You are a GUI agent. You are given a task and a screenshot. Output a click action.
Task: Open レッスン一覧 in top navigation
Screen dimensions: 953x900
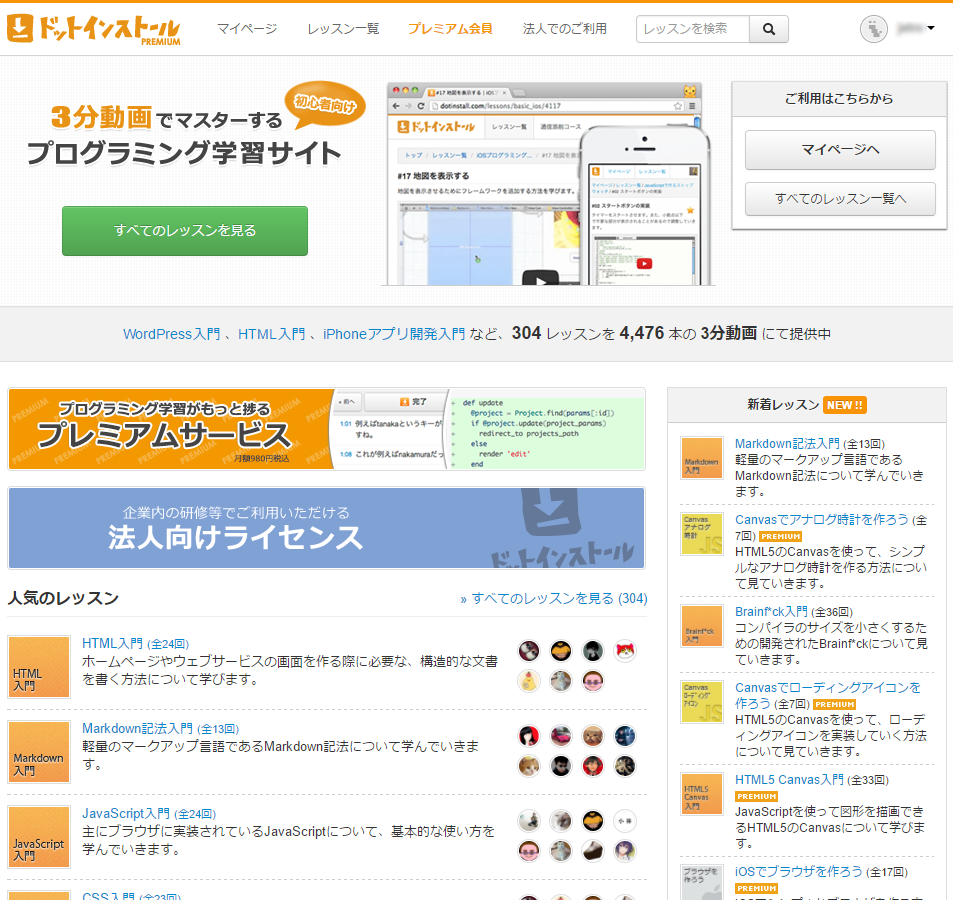[x=343, y=29]
